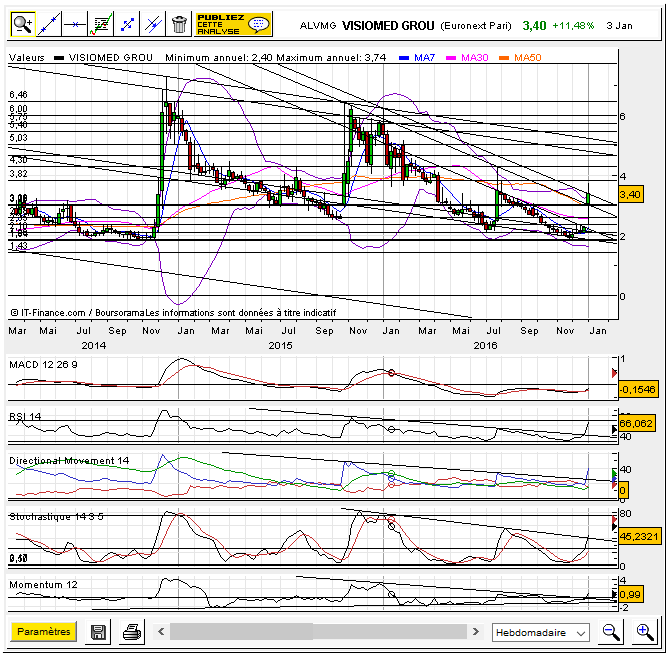
Task: Click the blue MA7 color swatch
Action: pyautogui.click(x=404, y=58)
